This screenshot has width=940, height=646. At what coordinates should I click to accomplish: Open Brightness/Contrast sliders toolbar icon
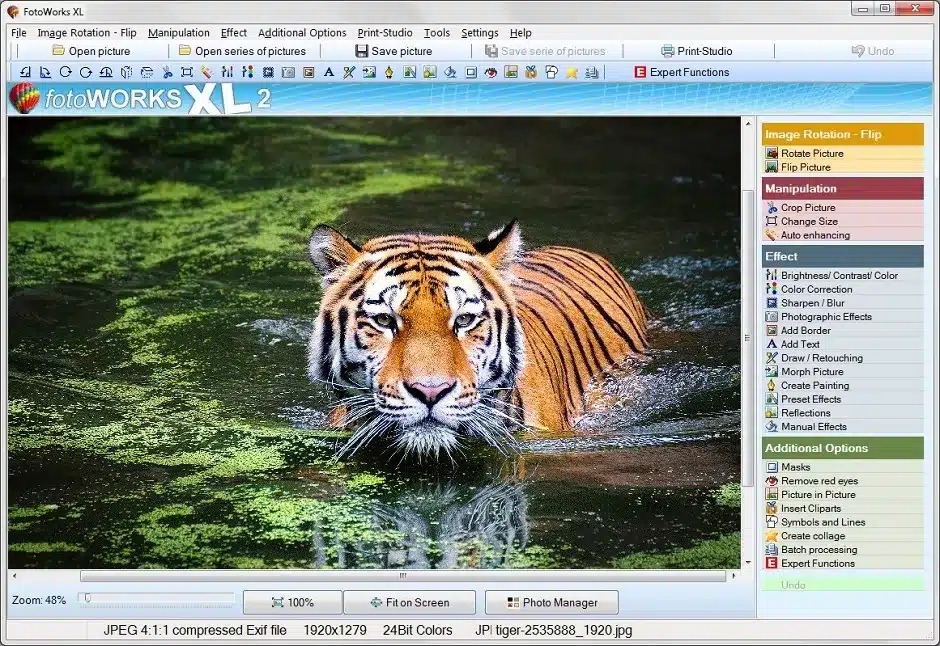[x=227, y=73]
